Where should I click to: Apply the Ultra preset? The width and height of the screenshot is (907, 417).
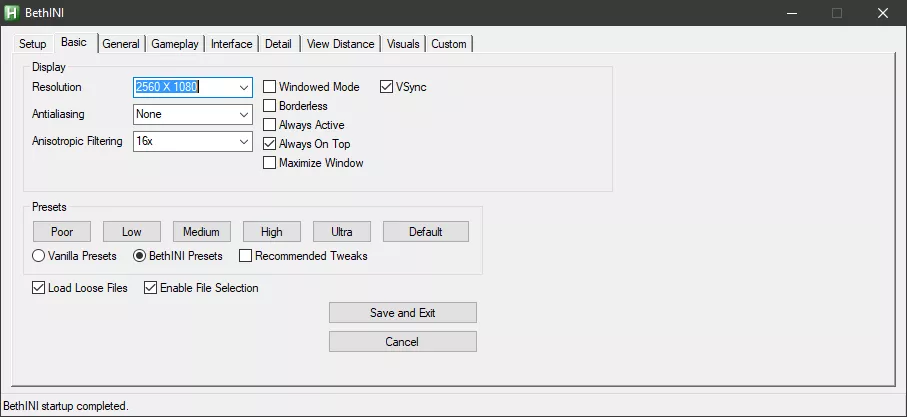click(341, 232)
